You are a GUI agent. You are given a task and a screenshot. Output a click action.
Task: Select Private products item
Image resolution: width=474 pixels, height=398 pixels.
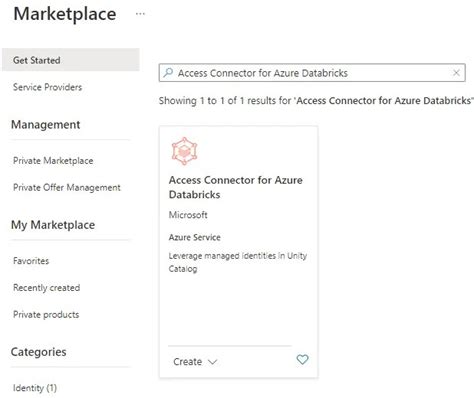point(46,315)
